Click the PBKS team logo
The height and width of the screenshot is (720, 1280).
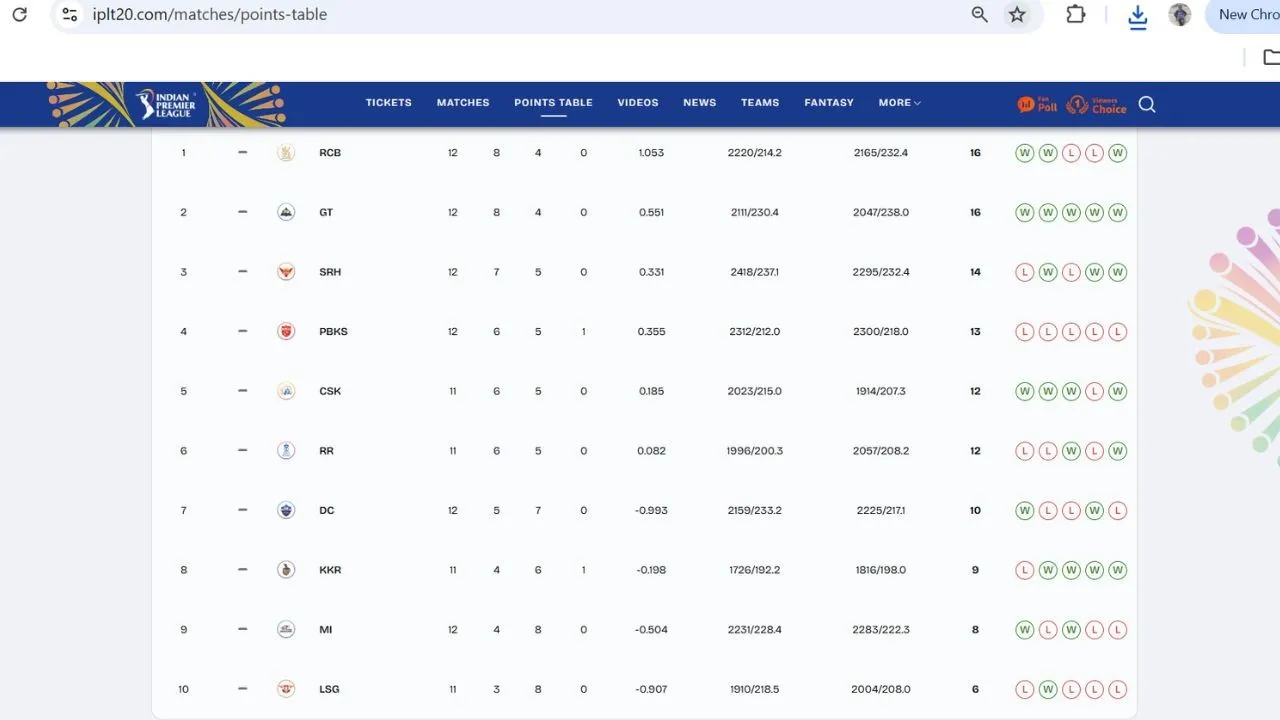[286, 331]
